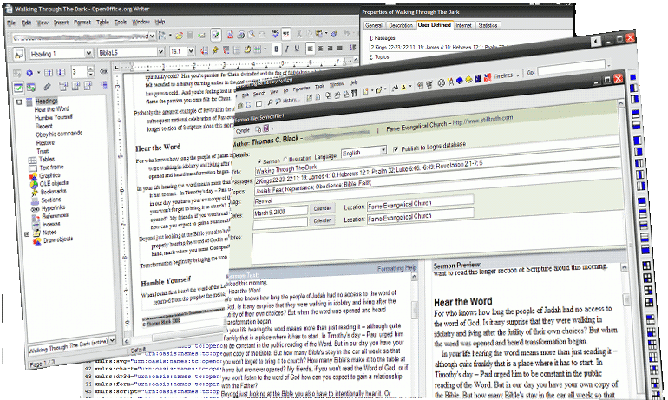
Task: Click the Sermon Text vertical scrollbar
Action: 414,337
